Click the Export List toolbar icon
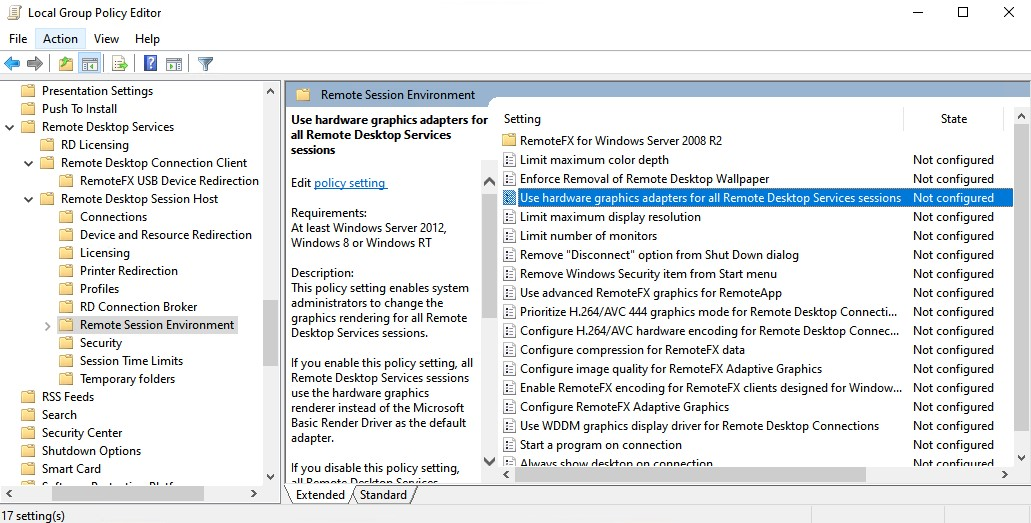The width and height of the screenshot is (1031, 523). tap(120, 64)
